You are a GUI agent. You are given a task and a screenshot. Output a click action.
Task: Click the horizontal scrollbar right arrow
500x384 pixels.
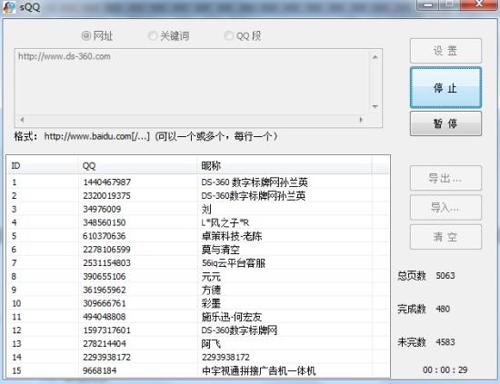361,119
